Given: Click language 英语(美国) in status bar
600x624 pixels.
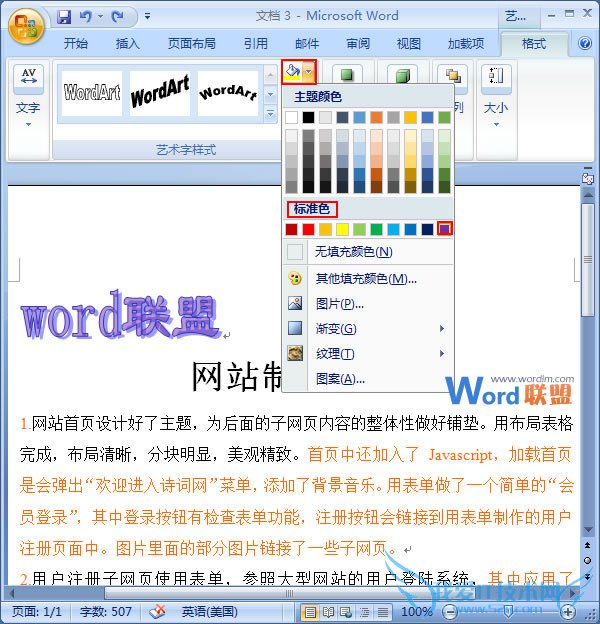Looking at the screenshot, I should pyautogui.click(x=210, y=612).
